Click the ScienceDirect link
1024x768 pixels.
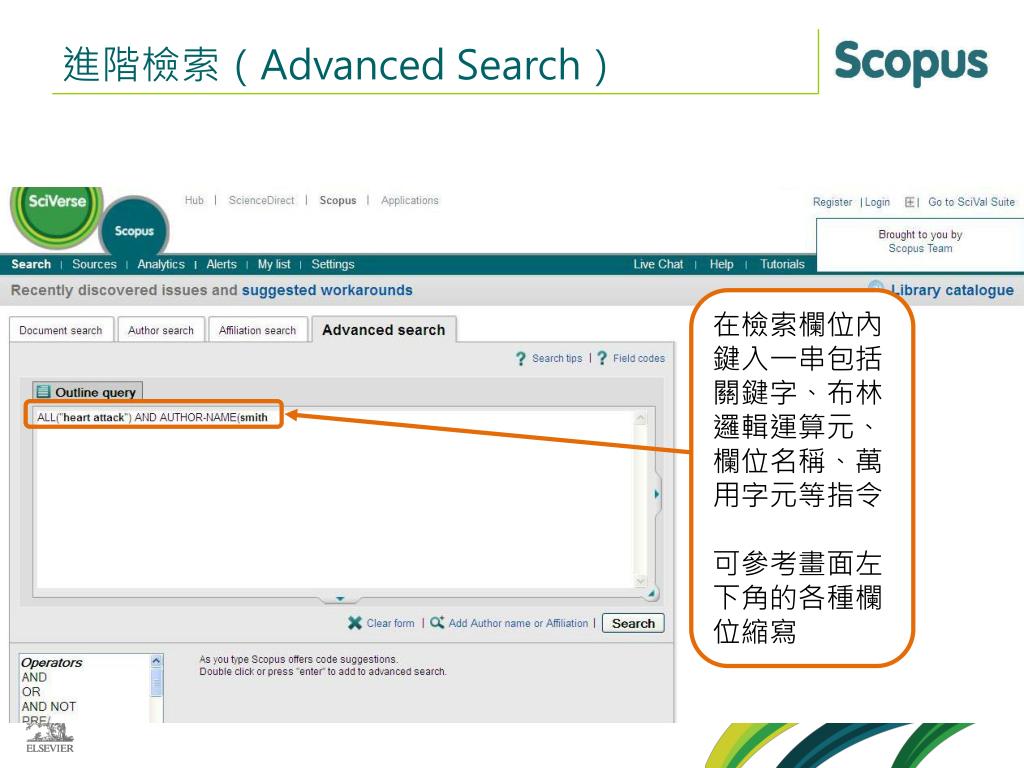point(261,200)
